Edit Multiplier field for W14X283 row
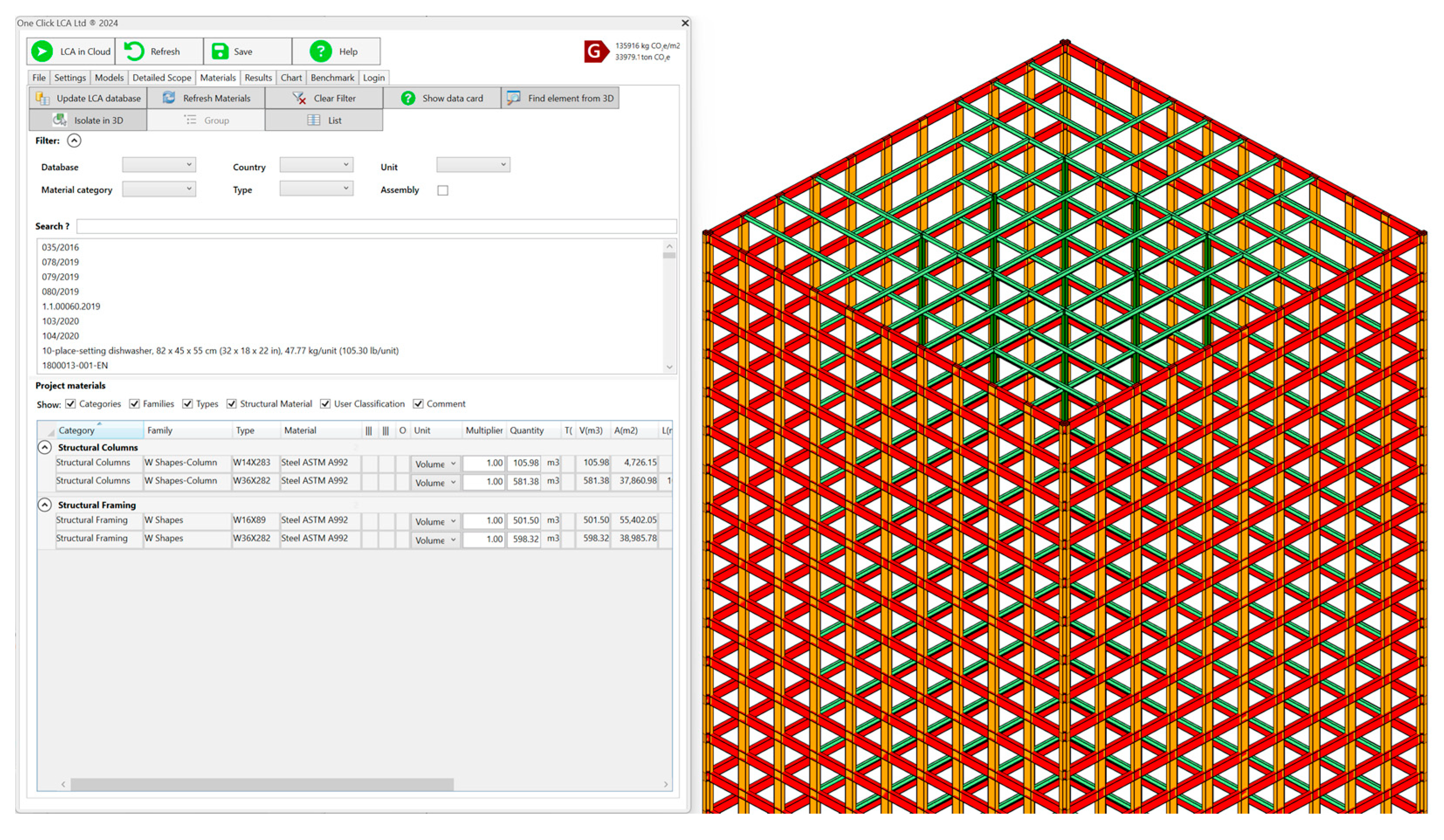Screen dimensions: 1444x840 [484, 463]
